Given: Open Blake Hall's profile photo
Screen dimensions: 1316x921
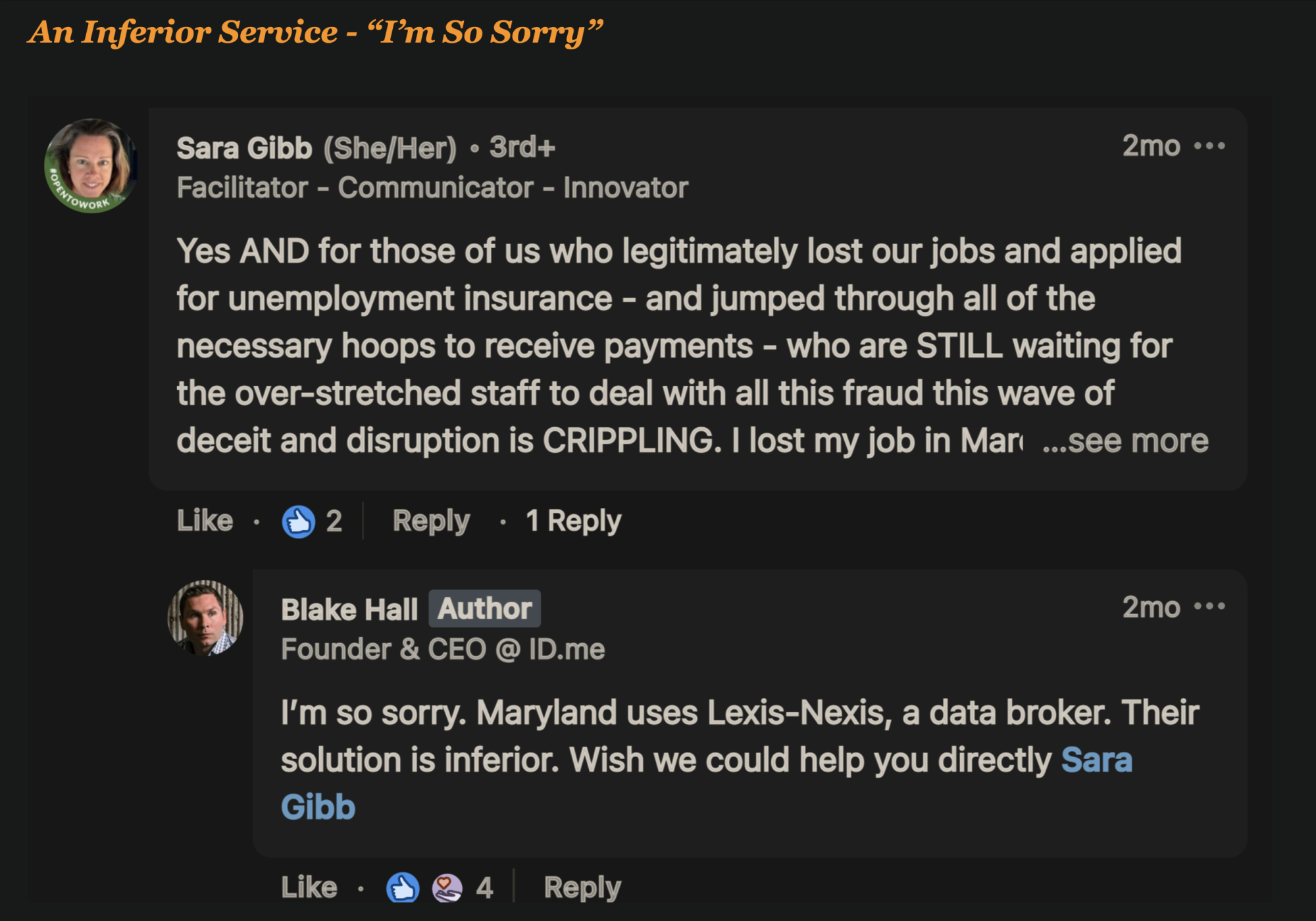Looking at the screenshot, I should click(x=205, y=618).
